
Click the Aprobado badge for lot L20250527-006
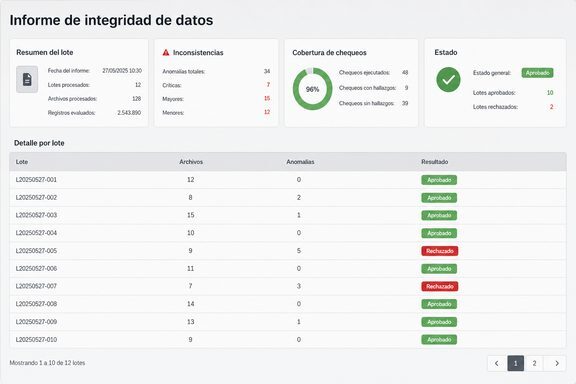click(x=439, y=269)
